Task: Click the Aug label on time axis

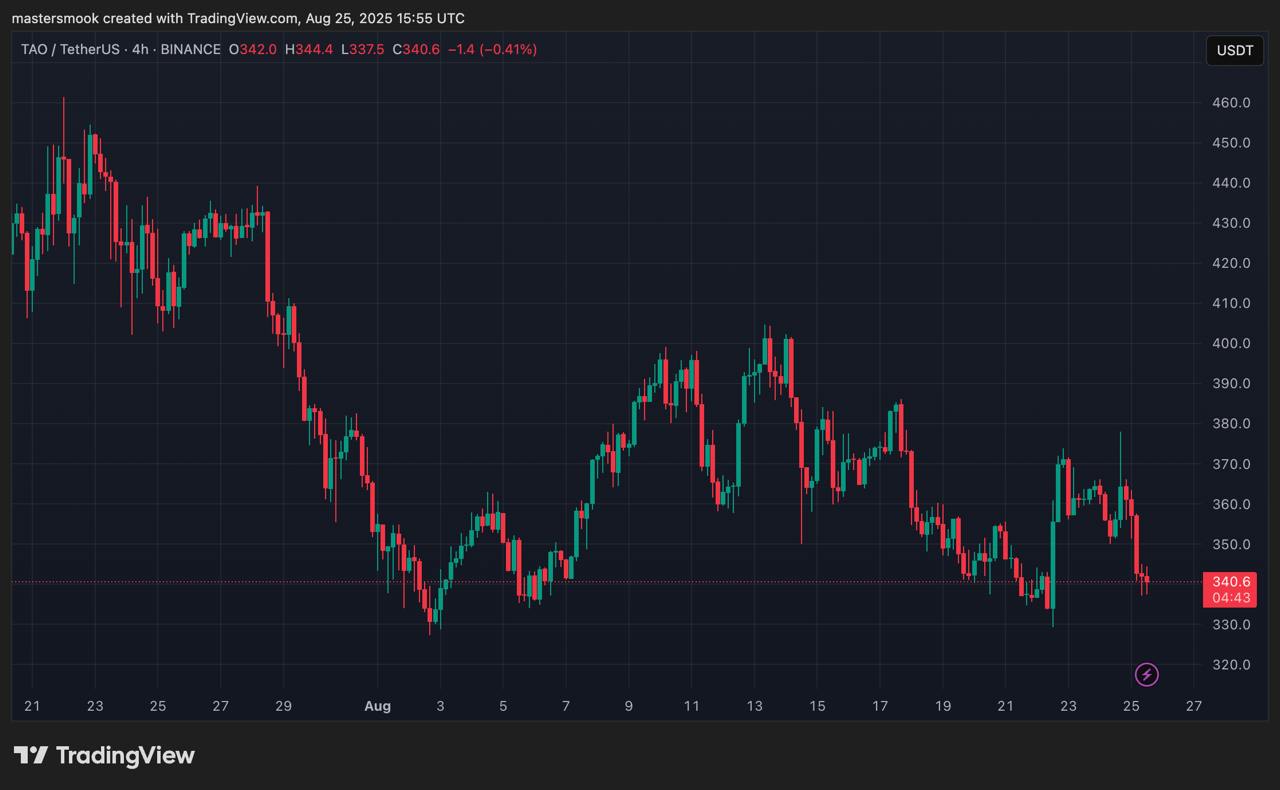Action: pos(377,706)
